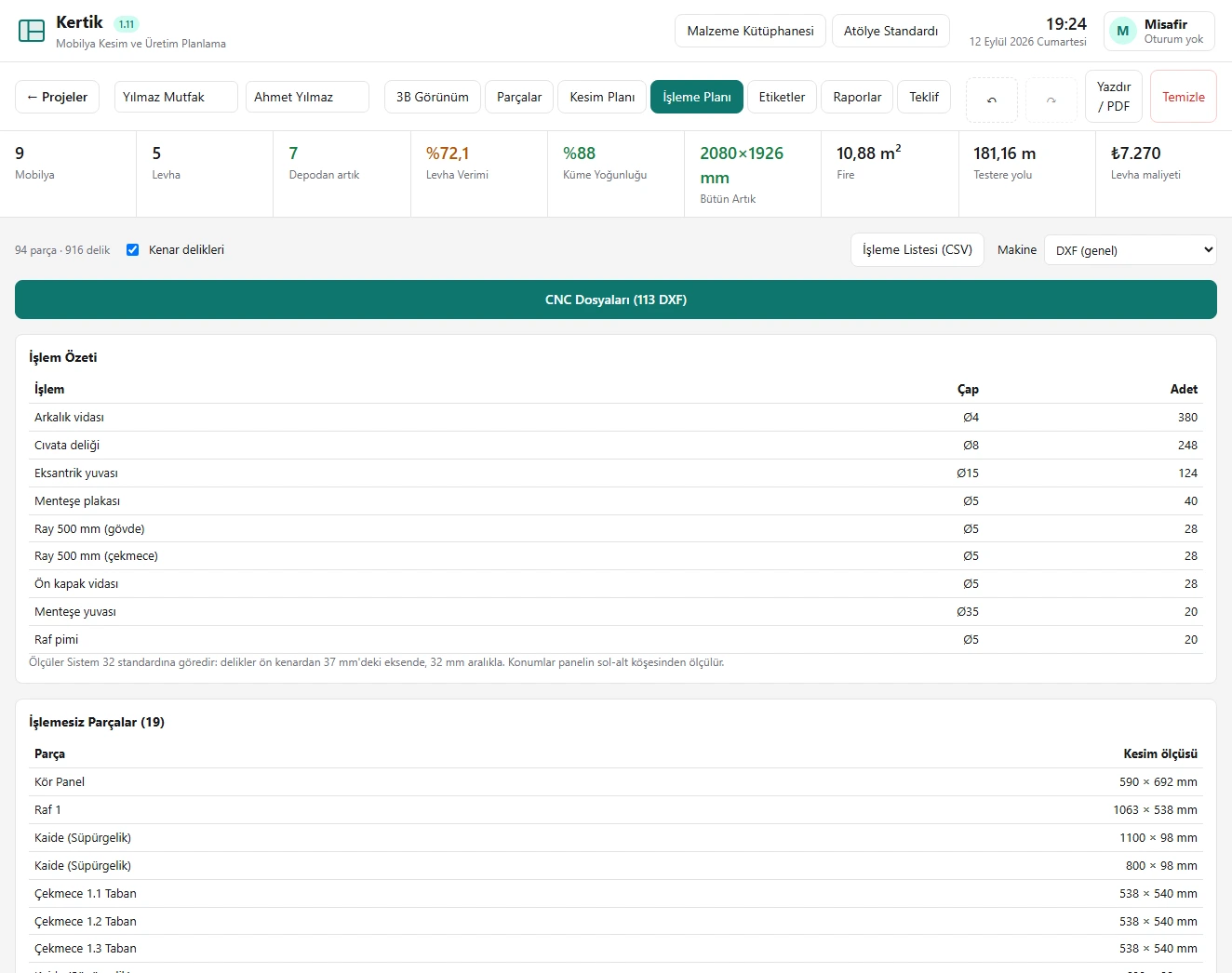Go back to Projeler
The image size is (1232, 973).
[58, 97]
